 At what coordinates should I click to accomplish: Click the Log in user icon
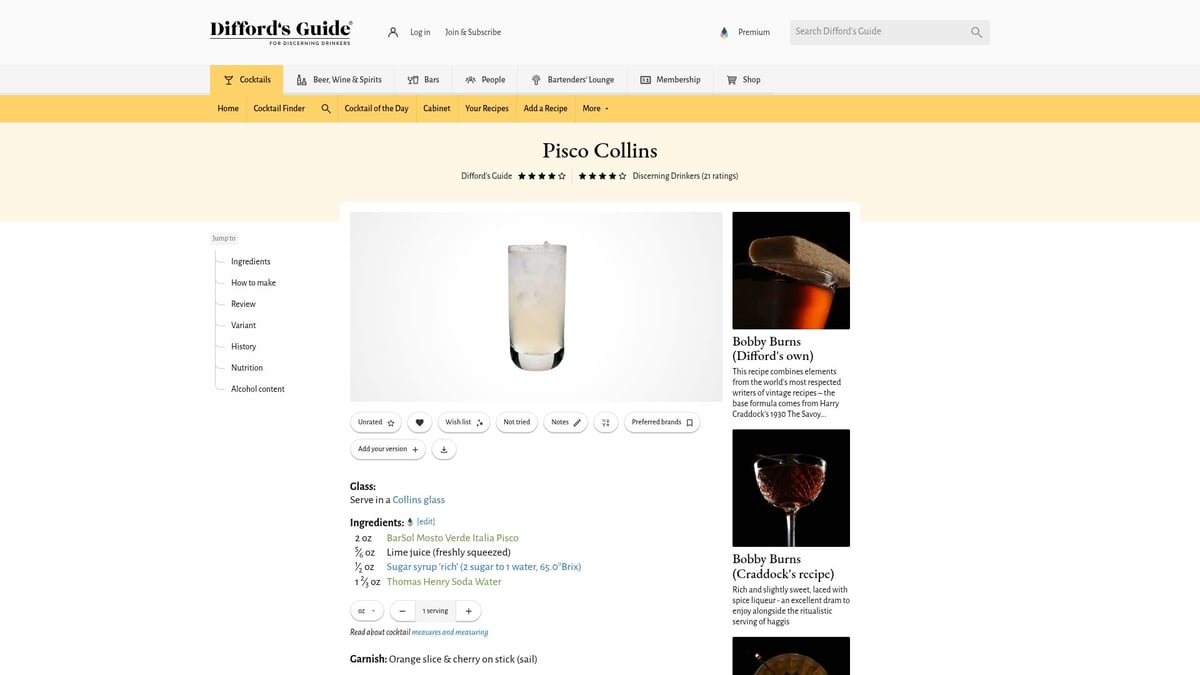(393, 32)
